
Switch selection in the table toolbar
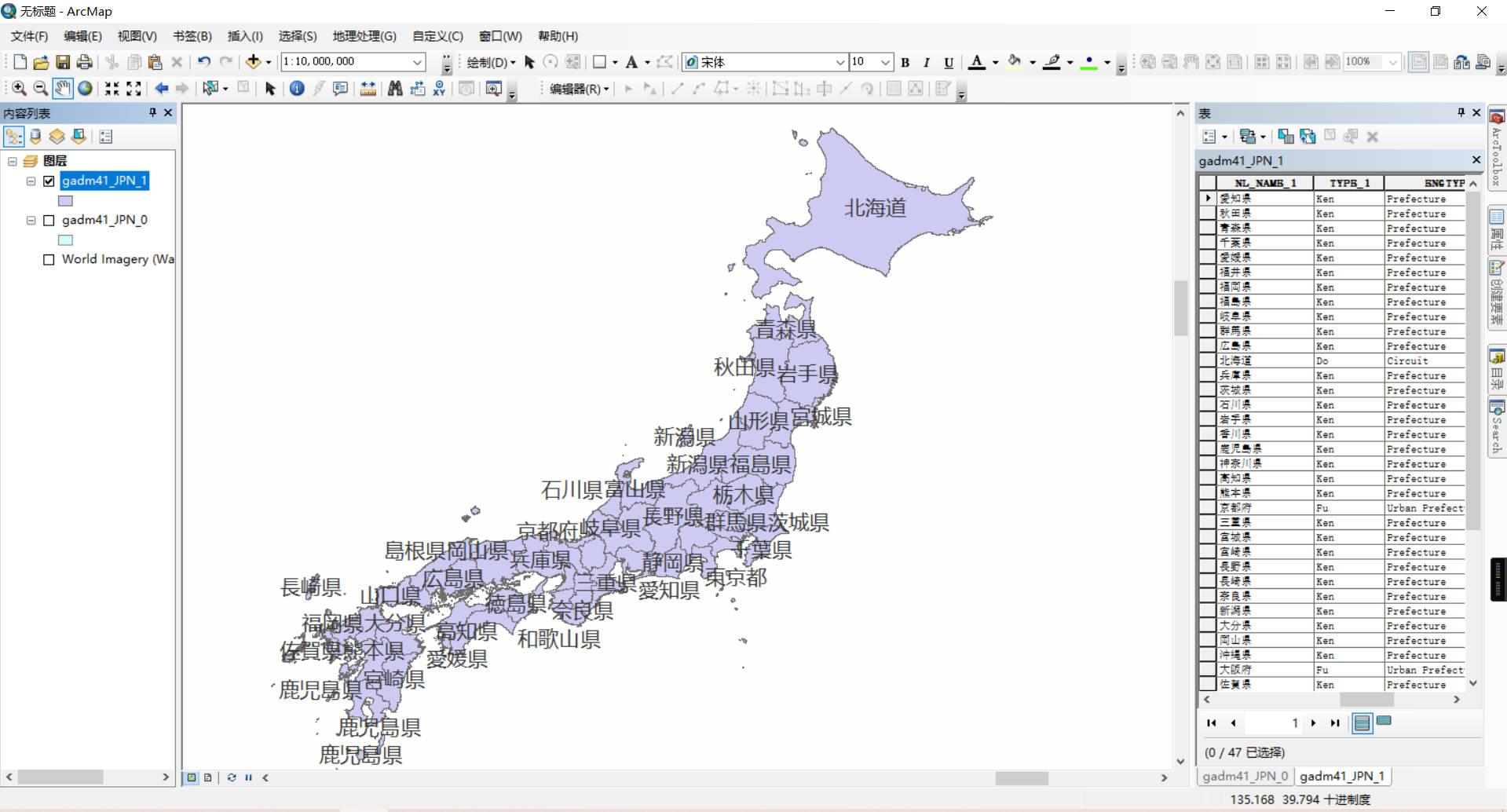point(1308,137)
